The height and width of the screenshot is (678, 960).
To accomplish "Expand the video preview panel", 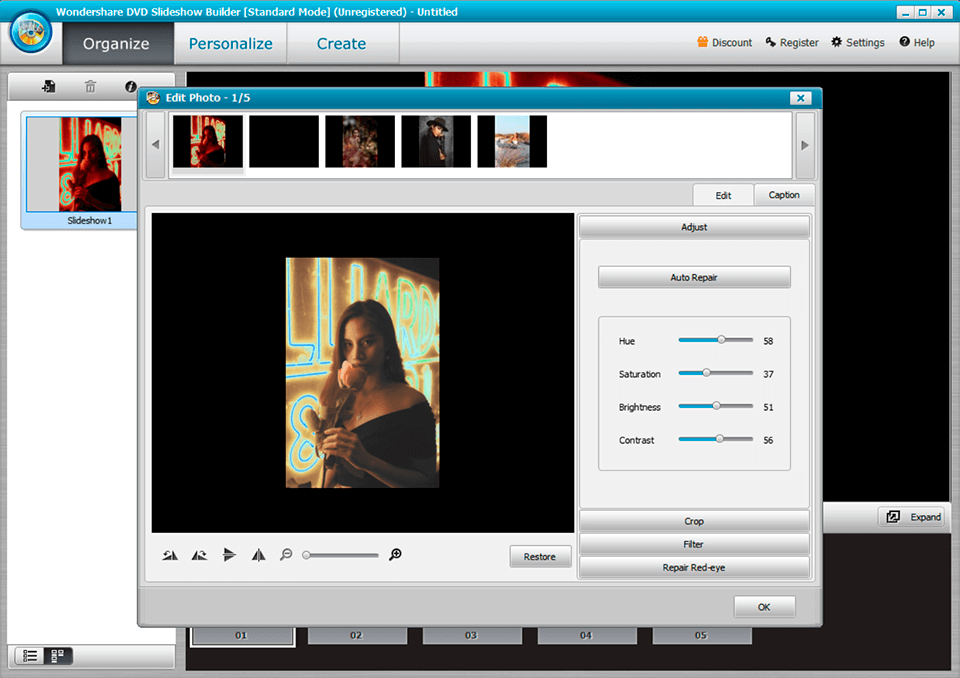I will coord(911,517).
